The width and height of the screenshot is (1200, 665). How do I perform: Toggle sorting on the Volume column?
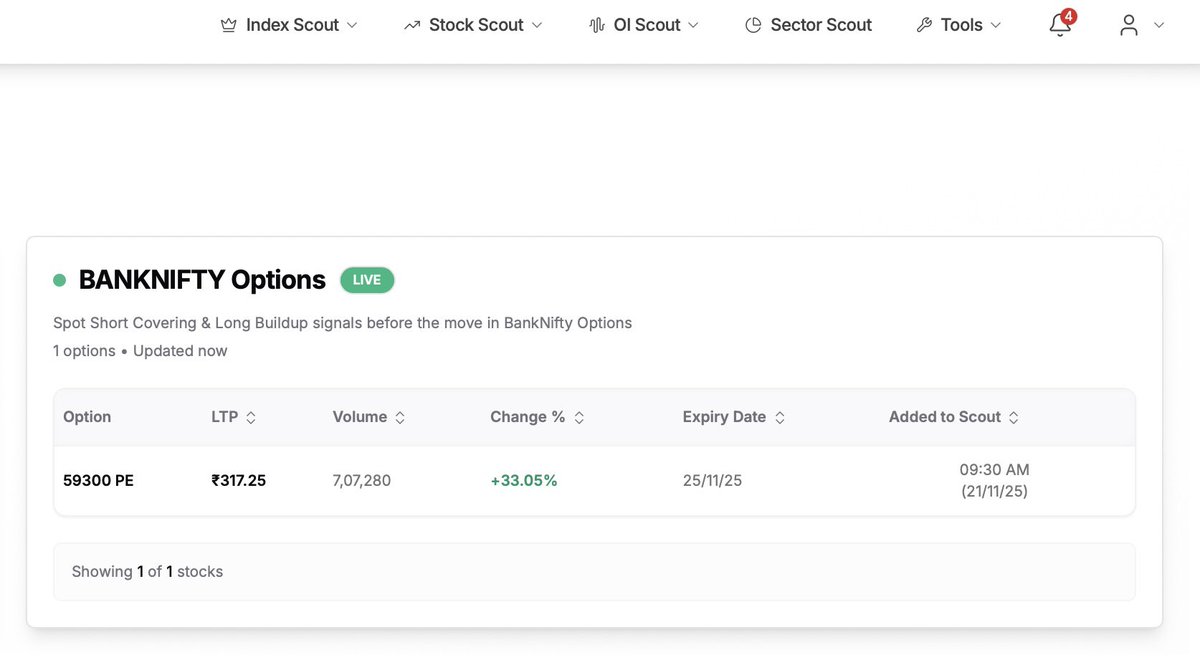(x=401, y=417)
